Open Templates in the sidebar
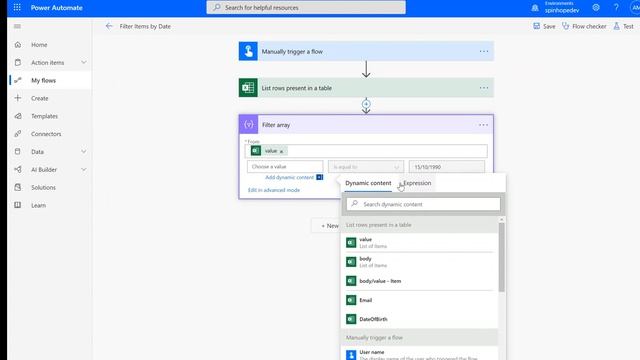 (44, 116)
